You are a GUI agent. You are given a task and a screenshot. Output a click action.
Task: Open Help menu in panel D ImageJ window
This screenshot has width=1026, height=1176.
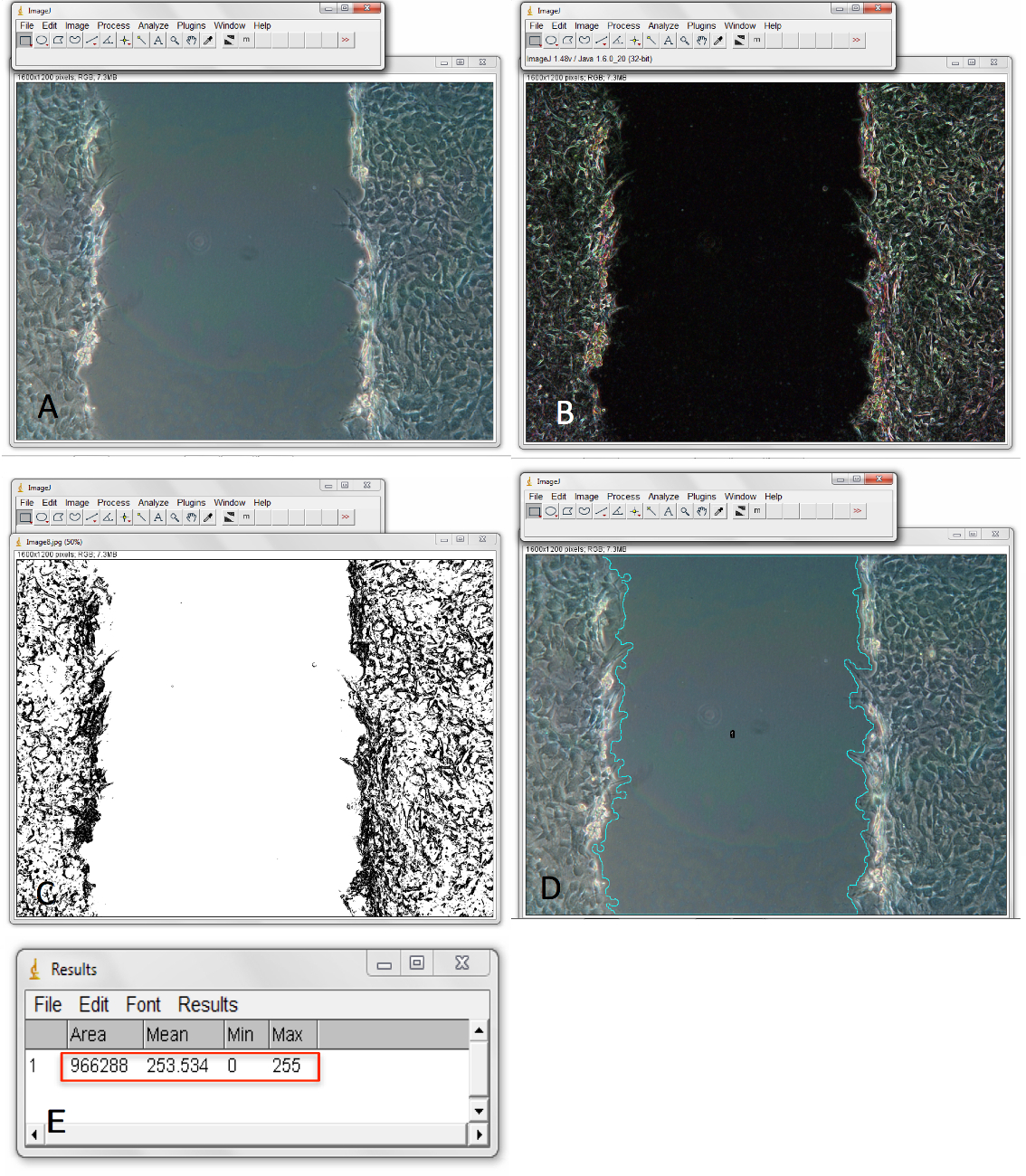[x=774, y=497]
